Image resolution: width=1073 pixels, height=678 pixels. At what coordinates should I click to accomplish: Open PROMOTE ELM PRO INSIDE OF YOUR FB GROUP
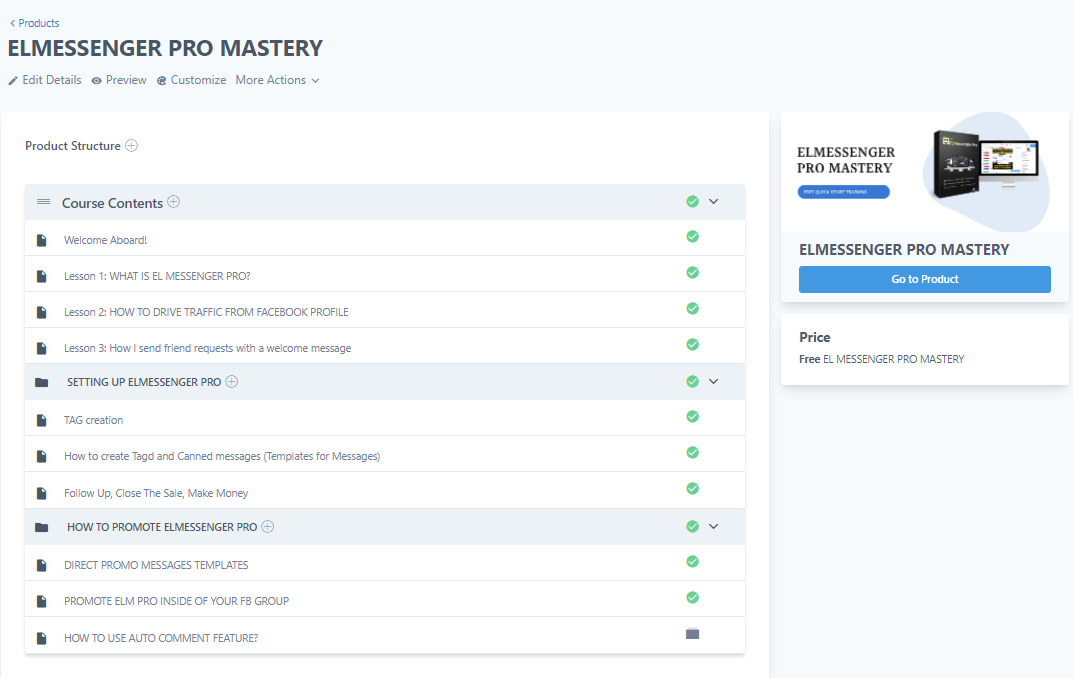tap(177, 601)
